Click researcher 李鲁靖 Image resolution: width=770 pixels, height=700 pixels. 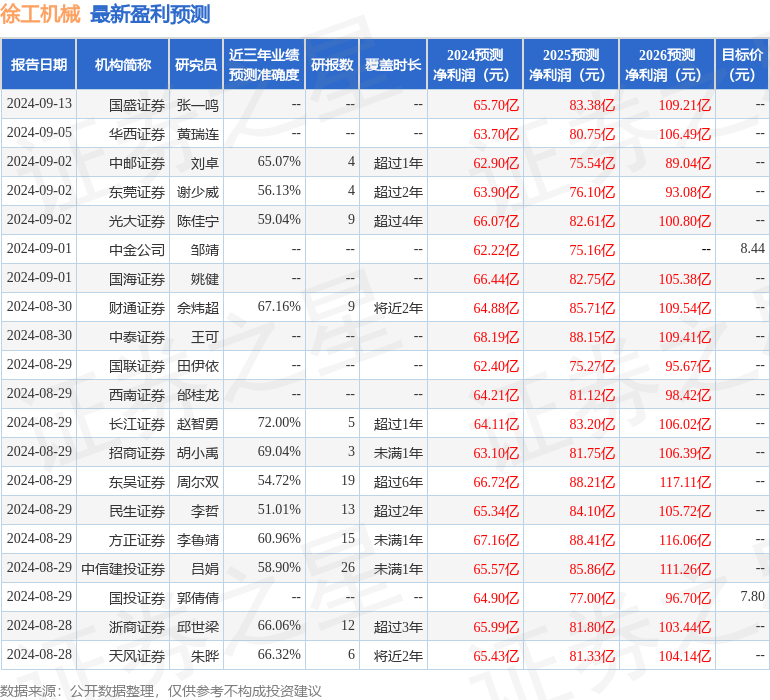click(197, 540)
